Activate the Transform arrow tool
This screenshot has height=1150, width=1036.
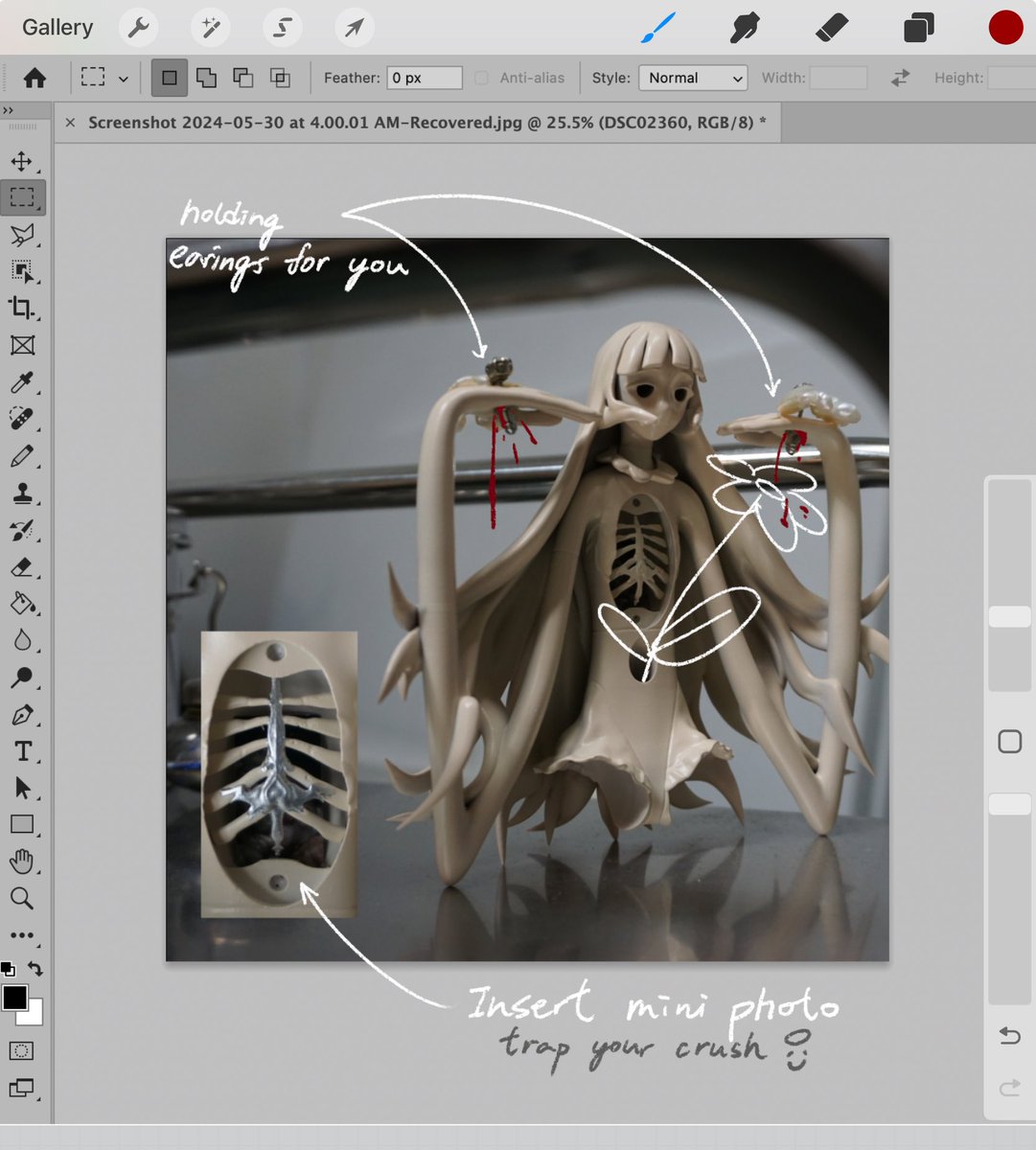(x=354, y=28)
